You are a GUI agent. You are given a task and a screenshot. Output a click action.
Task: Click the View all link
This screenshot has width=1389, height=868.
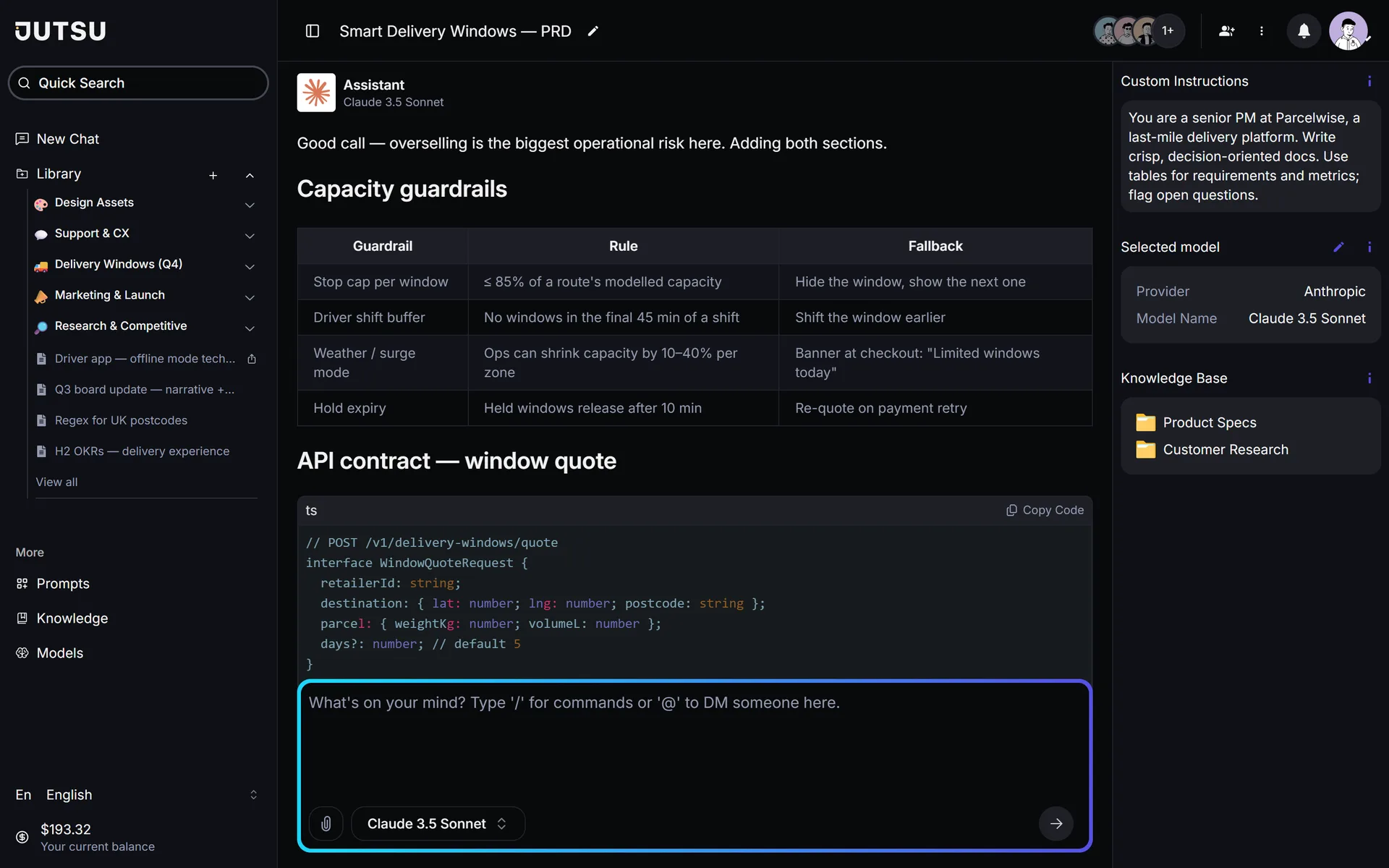click(56, 482)
